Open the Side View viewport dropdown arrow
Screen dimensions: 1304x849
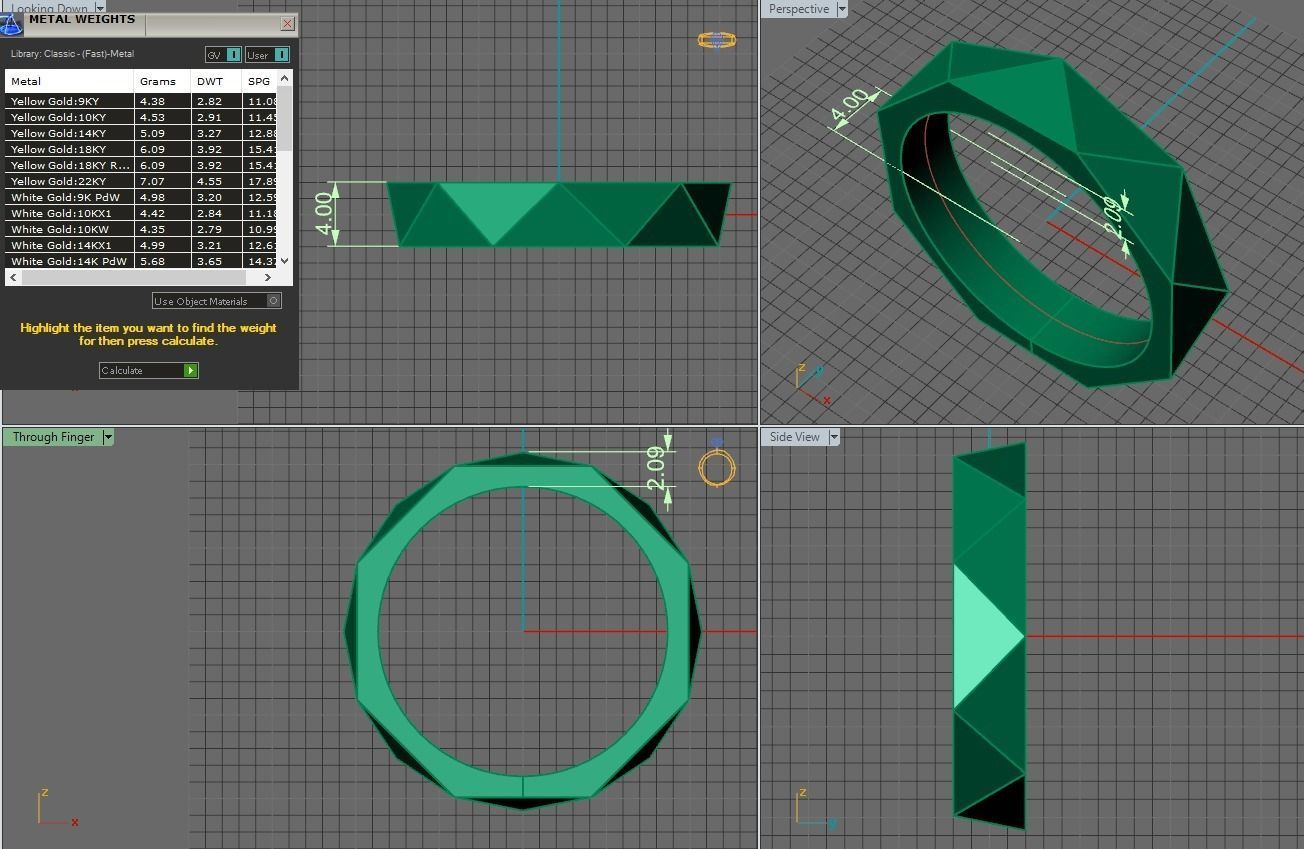coord(832,437)
